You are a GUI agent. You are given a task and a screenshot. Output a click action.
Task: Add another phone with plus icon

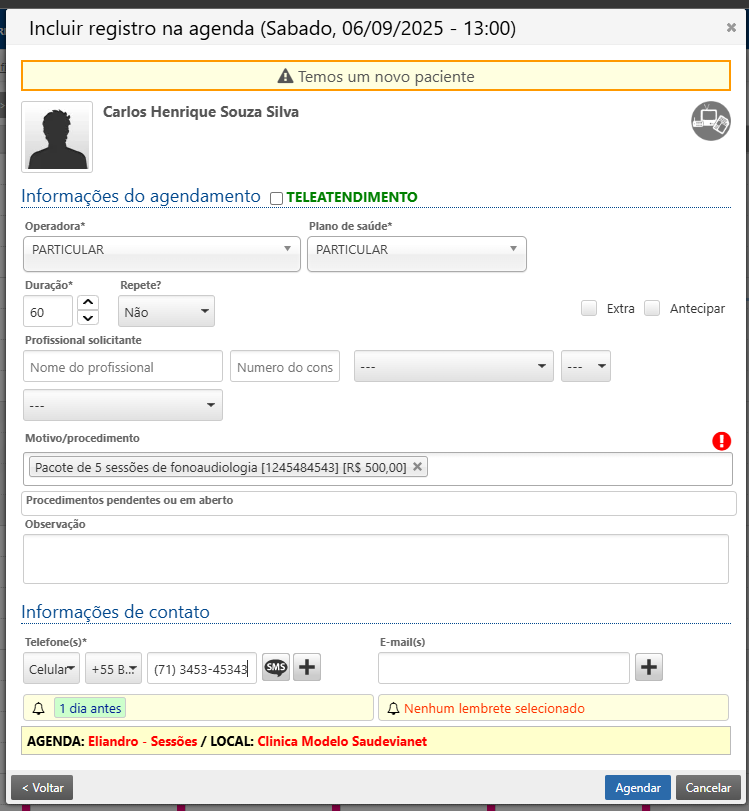307,667
